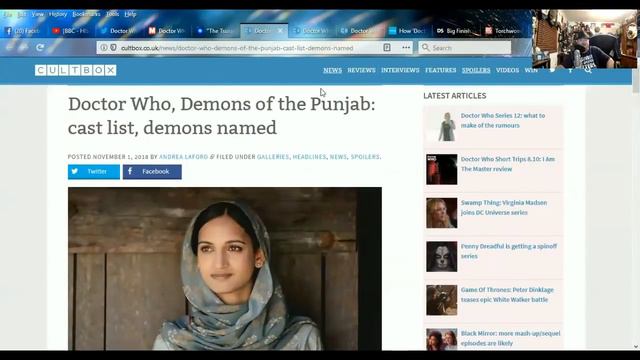The width and height of the screenshot is (640, 360).
Task: Open site information icon in address bar
Action: pos(104,48)
